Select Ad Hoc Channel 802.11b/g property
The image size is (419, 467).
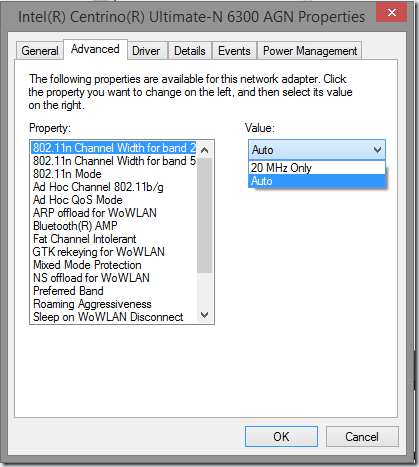(114, 187)
